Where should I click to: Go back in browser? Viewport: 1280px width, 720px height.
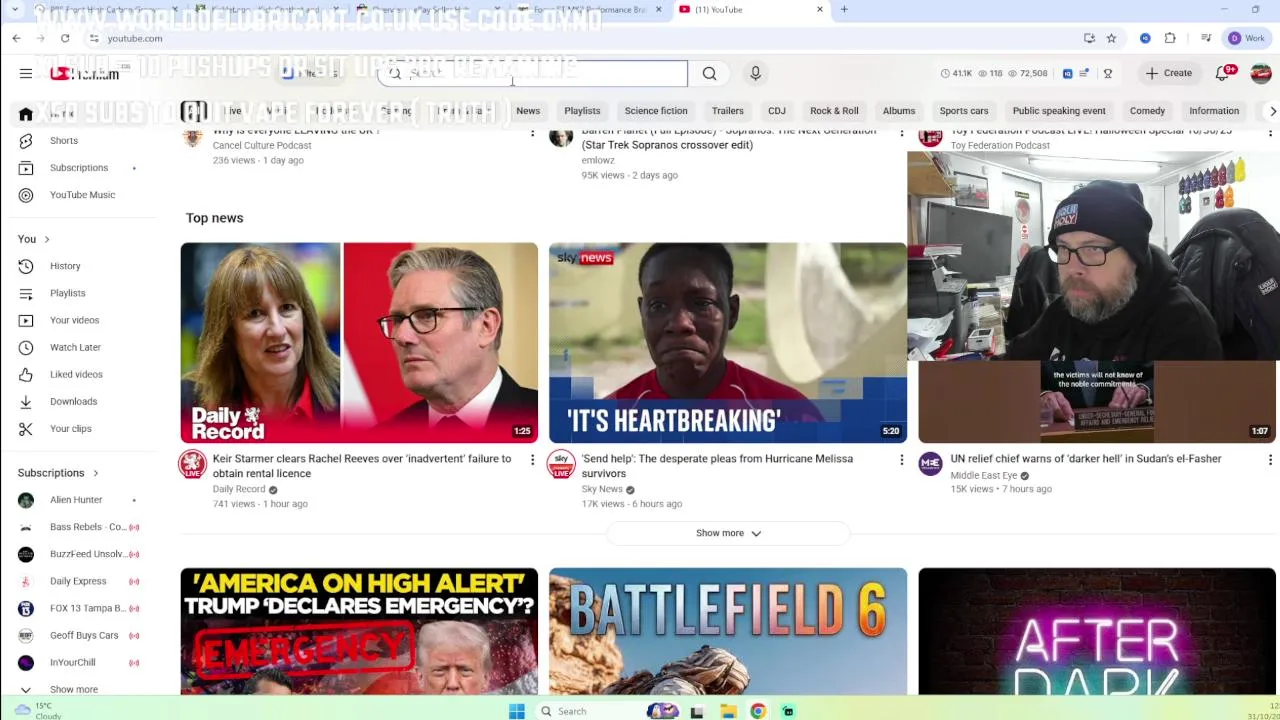(x=16, y=38)
